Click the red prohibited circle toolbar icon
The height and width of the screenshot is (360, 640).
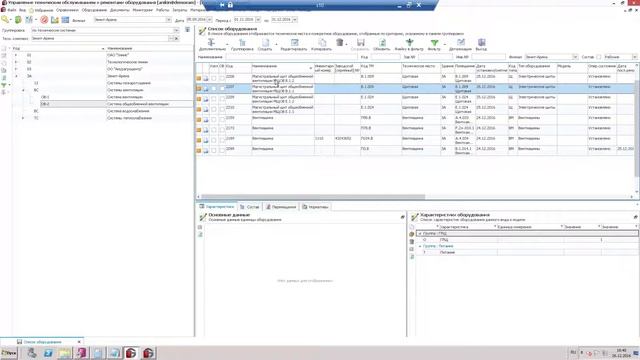pyautogui.click(x=44, y=19)
